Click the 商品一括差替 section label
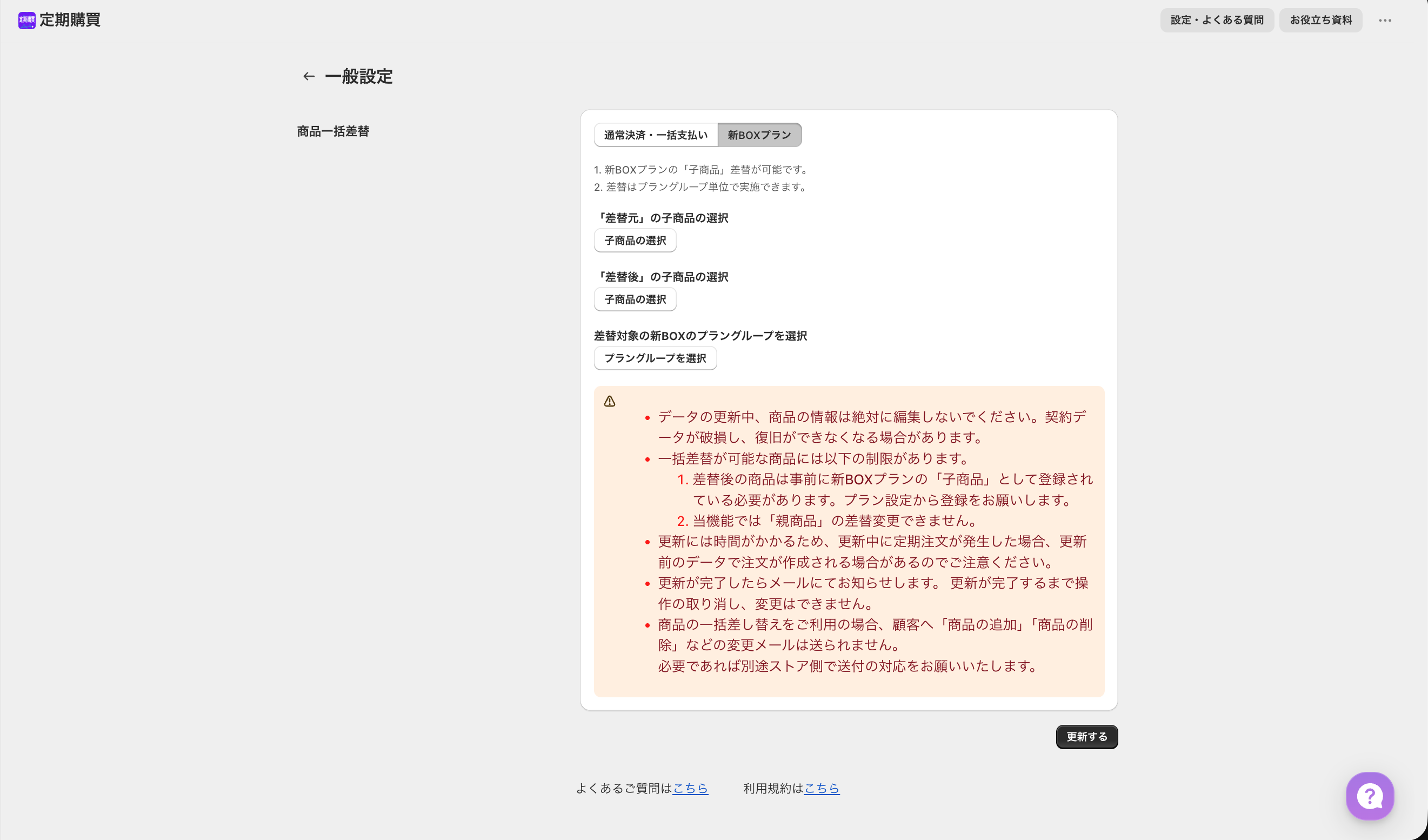 point(333,131)
